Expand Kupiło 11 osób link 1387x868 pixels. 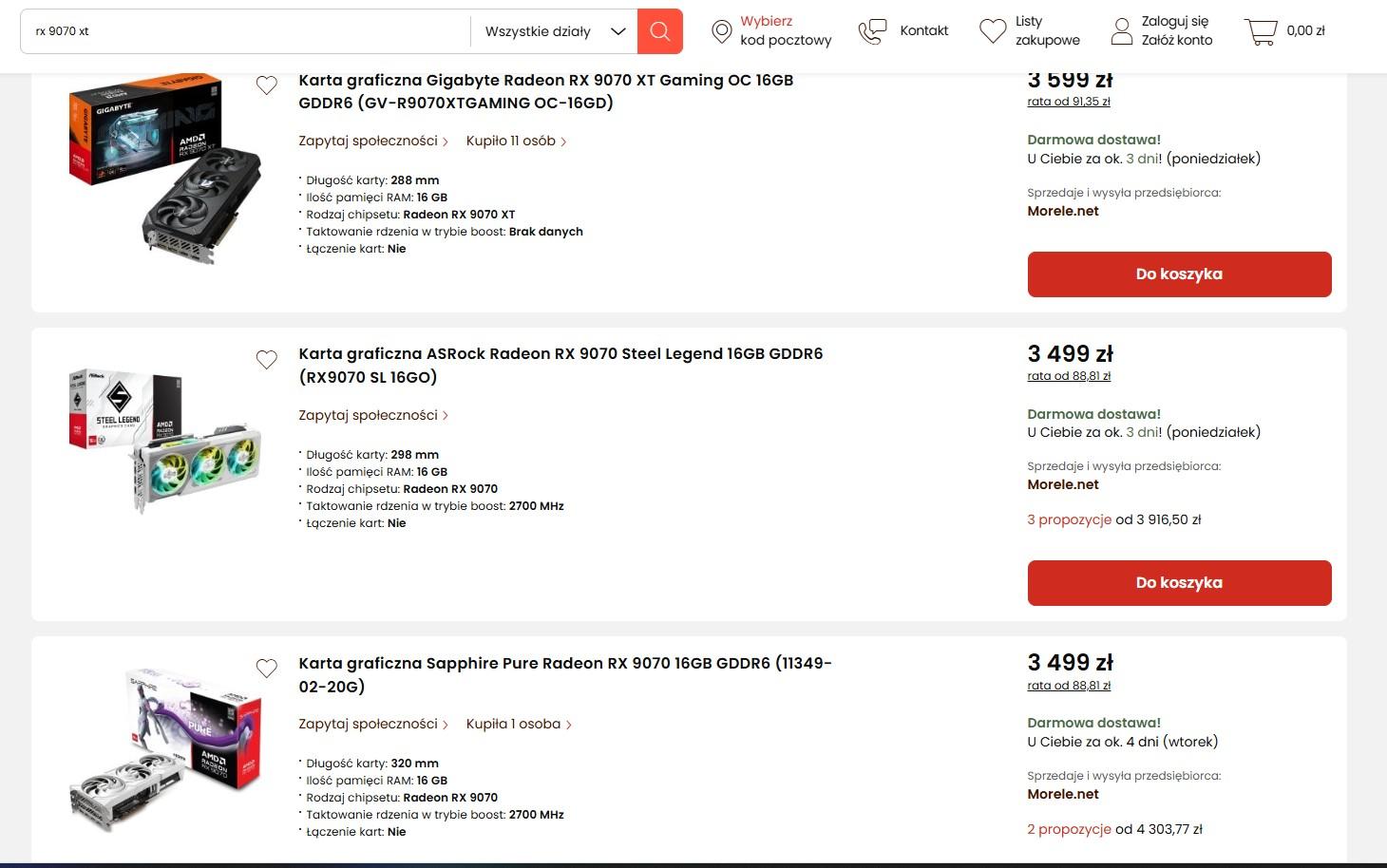[515, 141]
